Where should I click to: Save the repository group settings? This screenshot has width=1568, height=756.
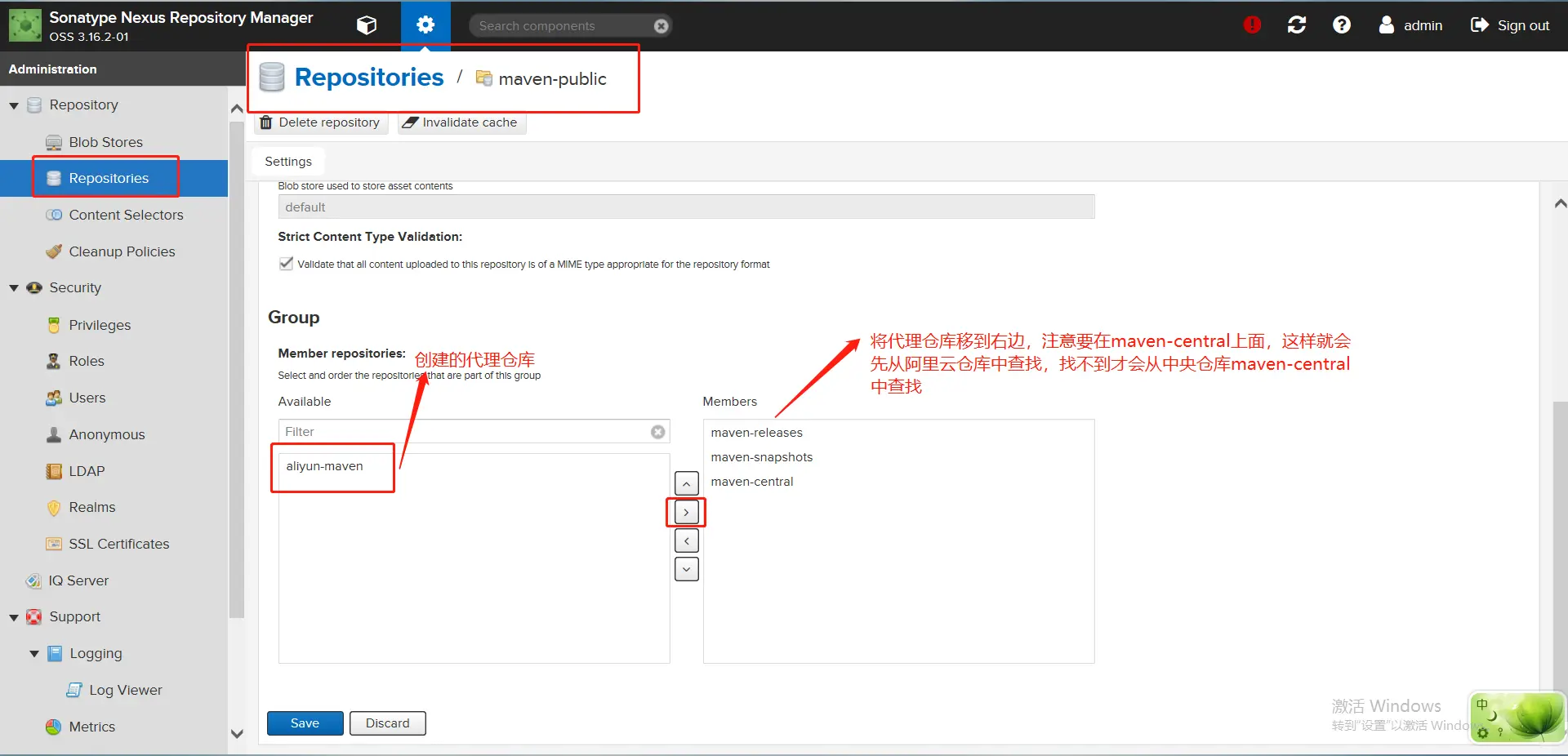(x=305, y=723)
